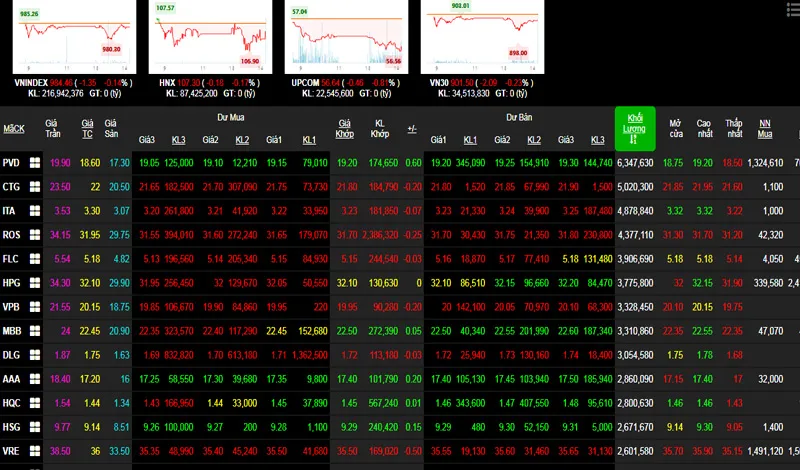This screenshot has height=470, width=800.
Task: Open the VN30 chart thumbnail
Action: point(482,37)
